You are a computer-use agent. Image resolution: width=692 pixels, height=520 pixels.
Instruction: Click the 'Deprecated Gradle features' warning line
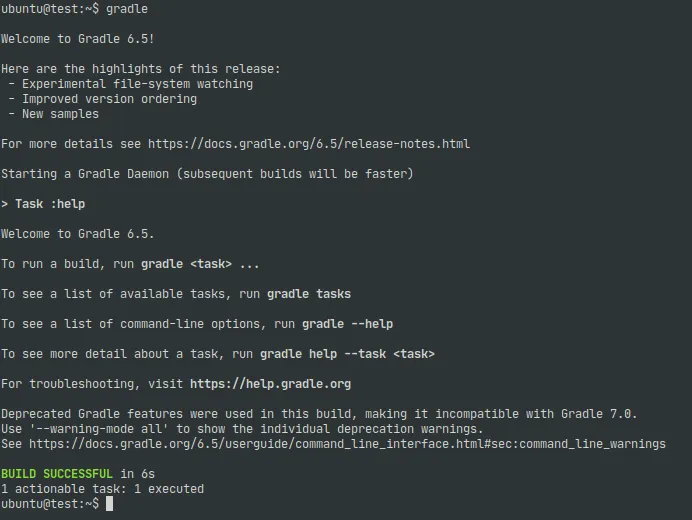pyautogui.click(x=319, y=414)
